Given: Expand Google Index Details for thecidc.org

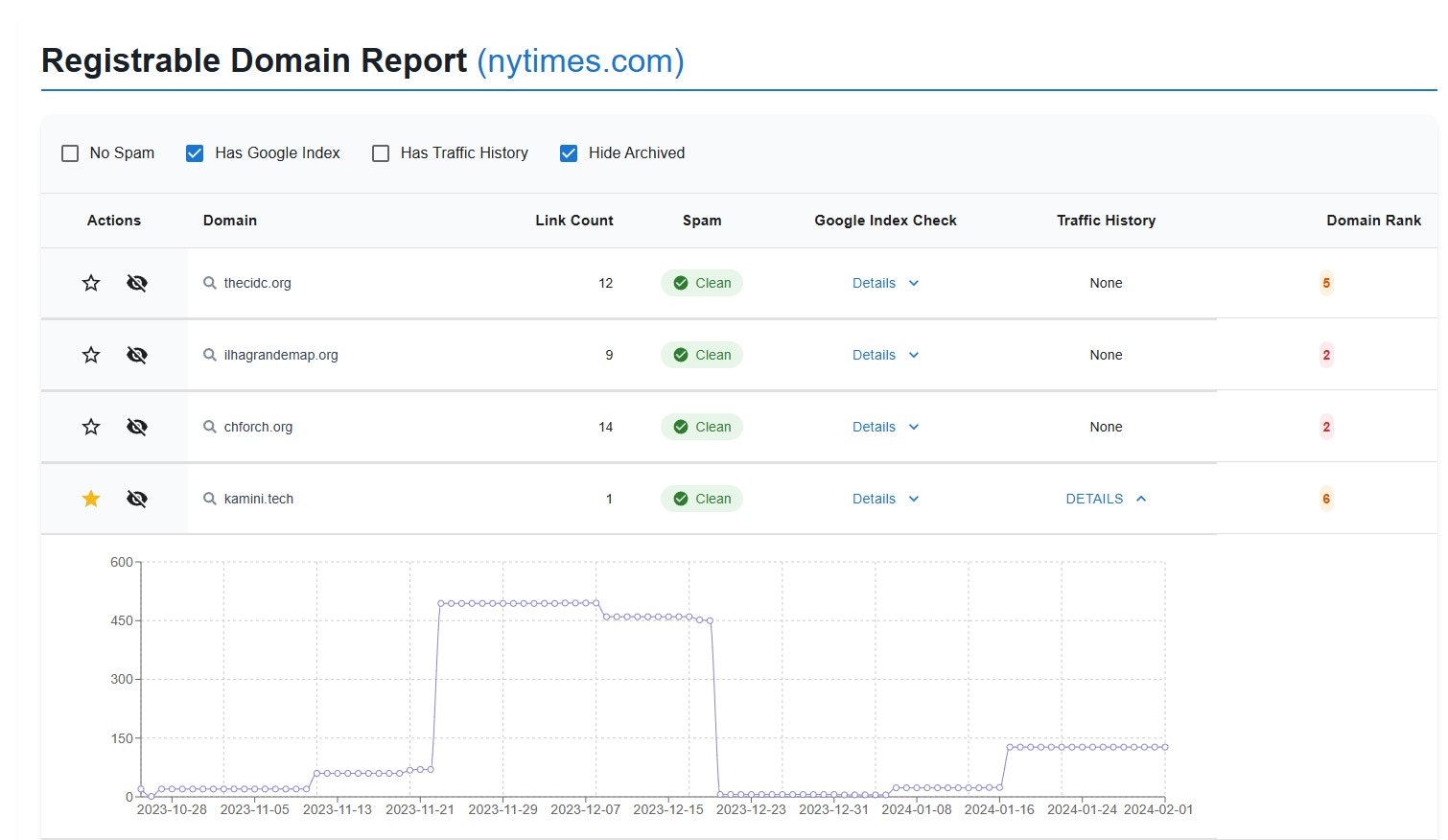Looking at the screenshot, I should coord(885,283).
